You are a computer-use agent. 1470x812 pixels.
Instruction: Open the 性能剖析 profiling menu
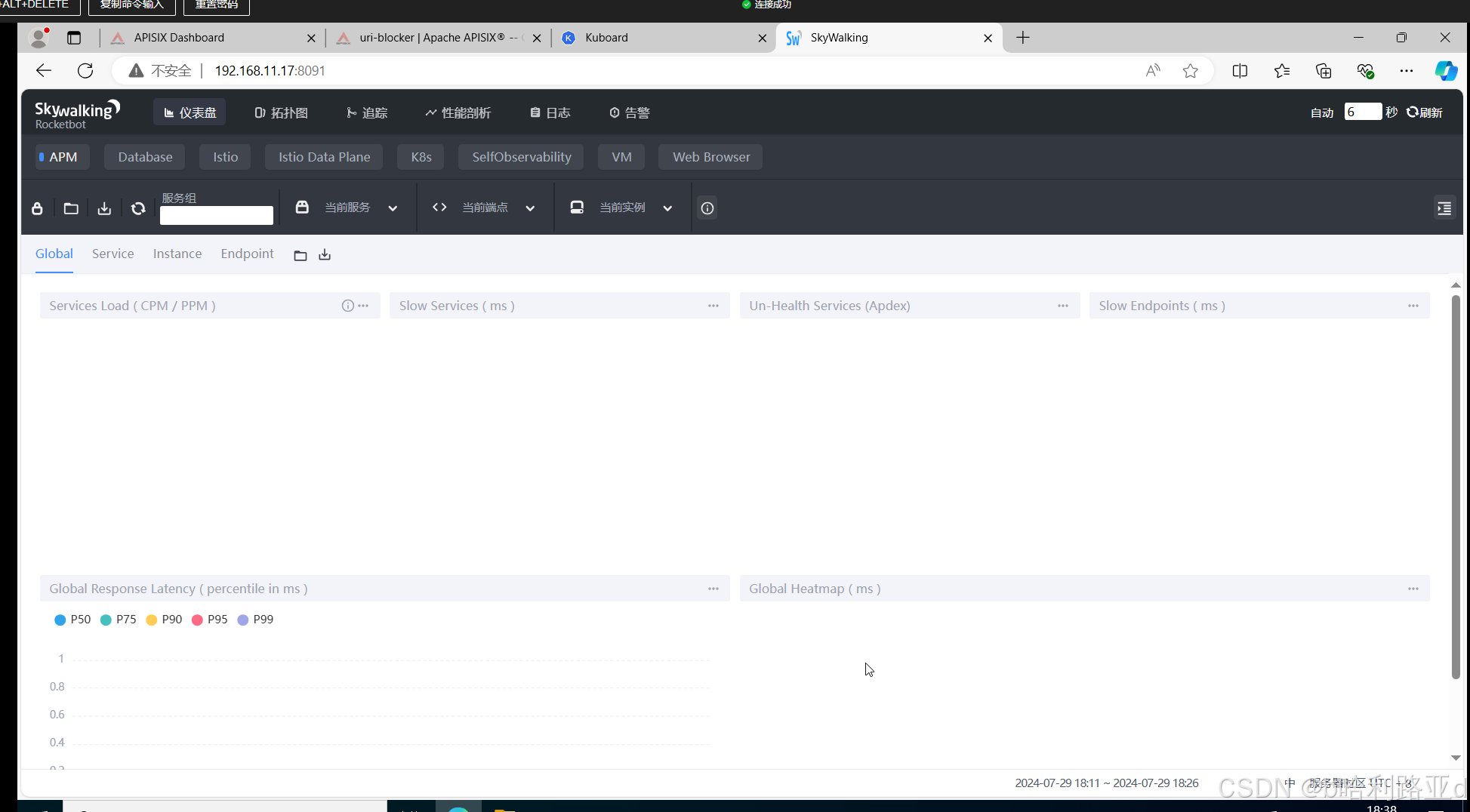click(x=458, y=112)
